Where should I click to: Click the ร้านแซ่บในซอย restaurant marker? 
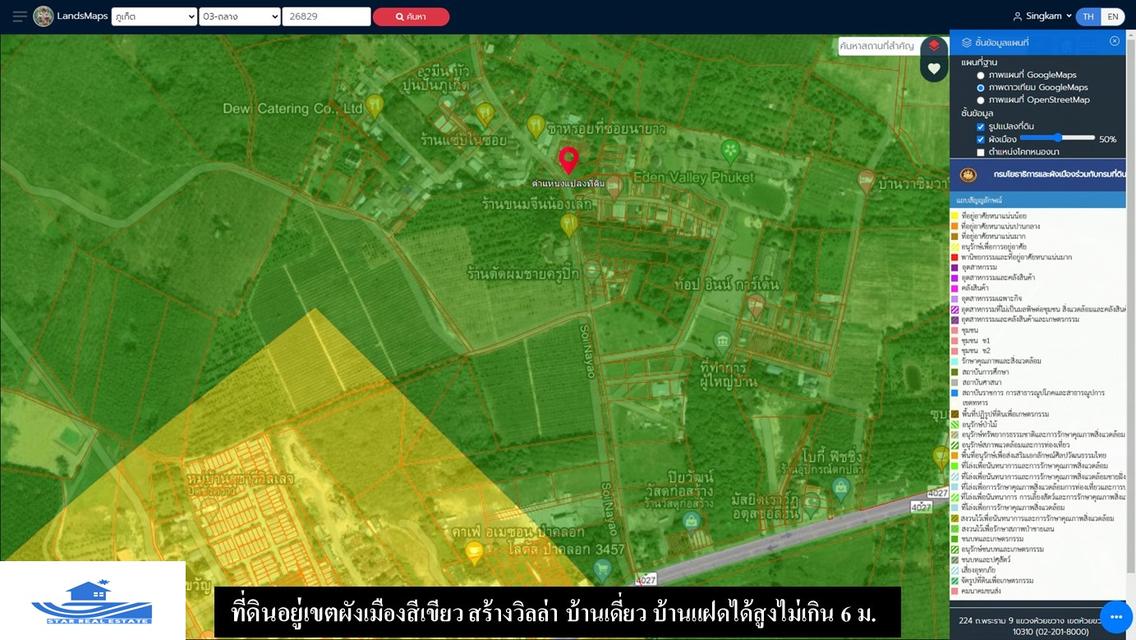485,114
